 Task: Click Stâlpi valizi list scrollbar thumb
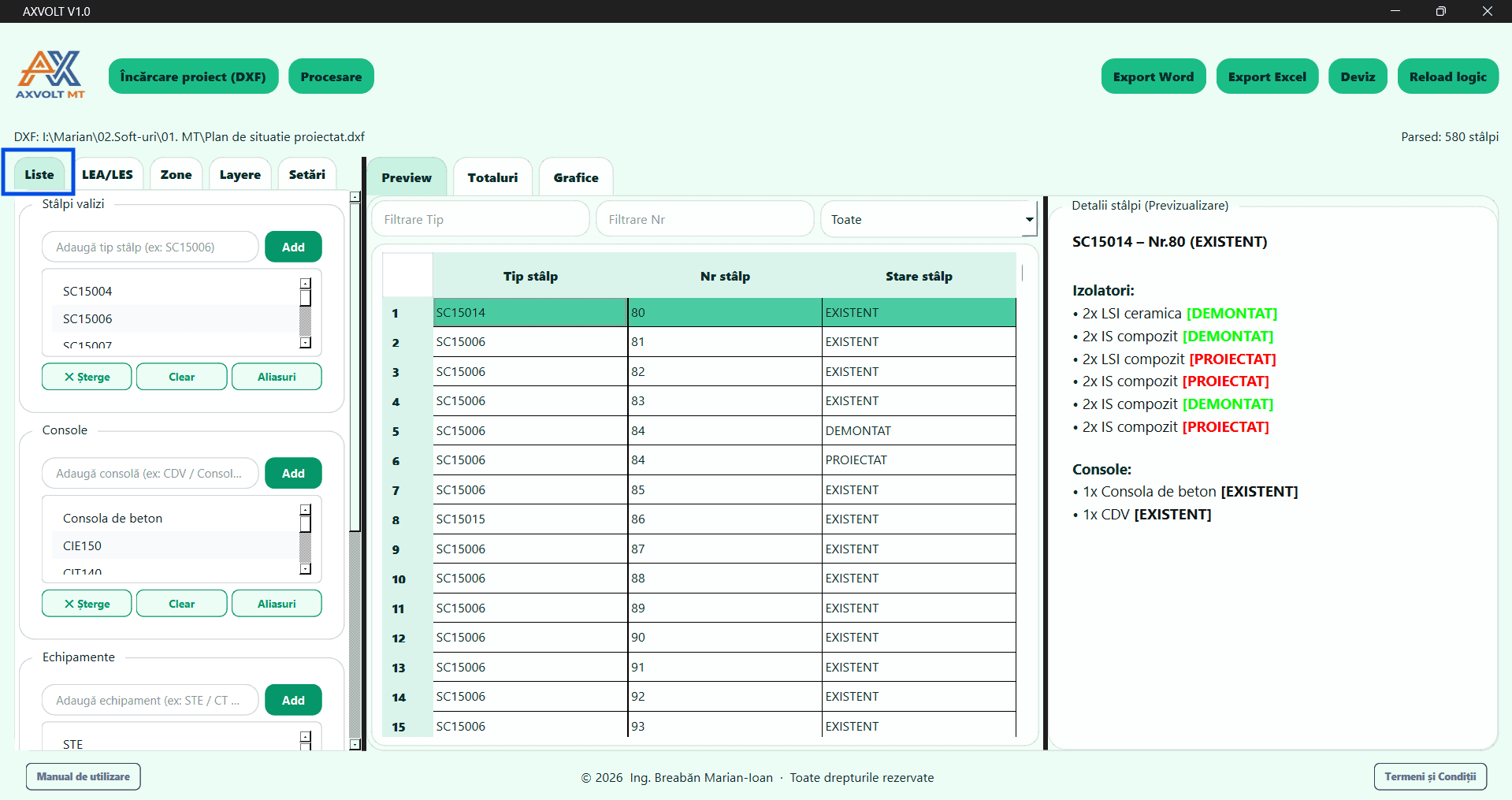coord(306,299)
